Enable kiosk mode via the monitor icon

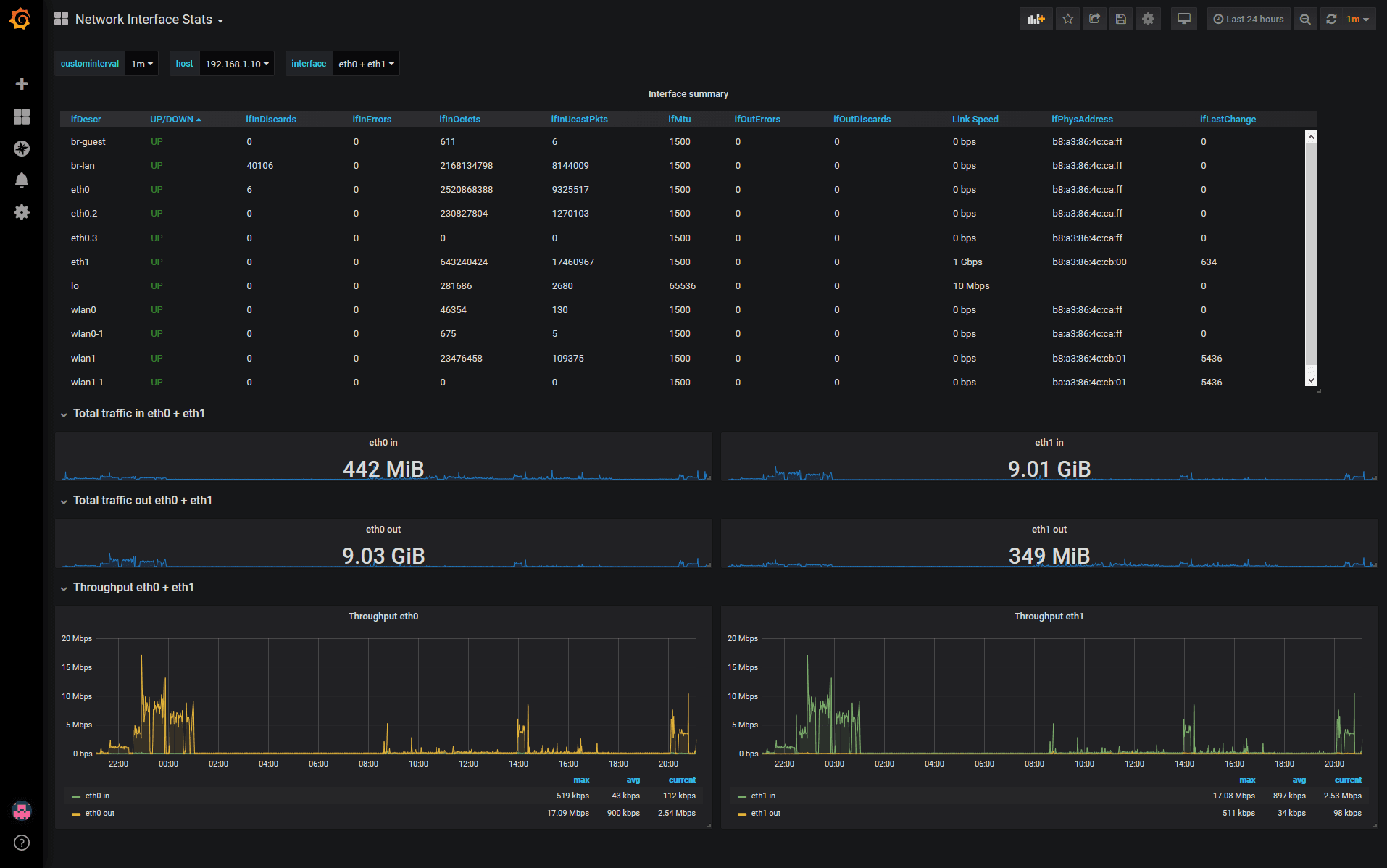(1184, 19)
